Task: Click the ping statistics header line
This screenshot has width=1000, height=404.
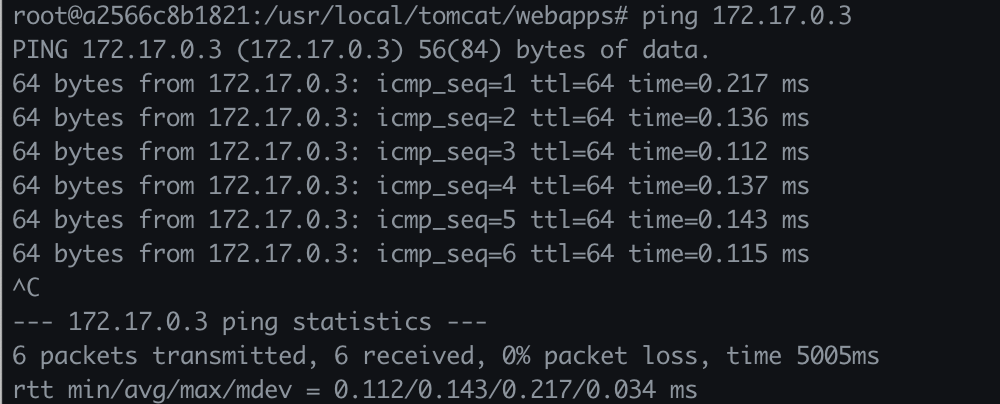Action: [x=250, y=322]
